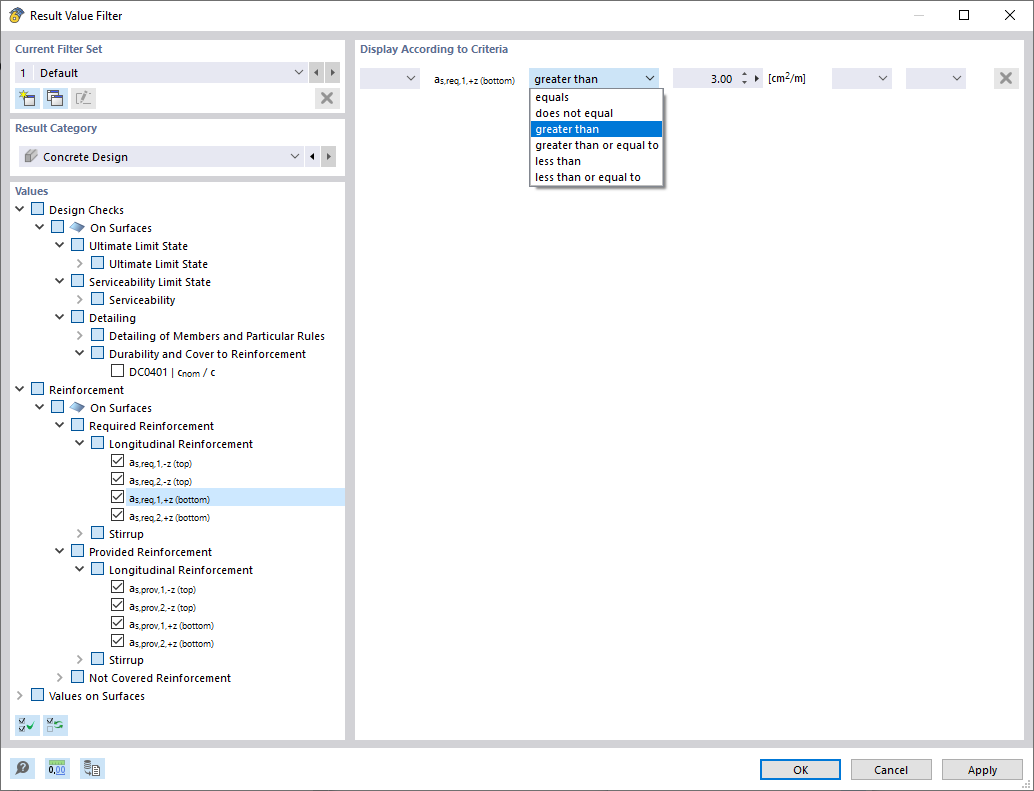Toggle as,prov,2,-z (top) checkbox

click(117, 604)
